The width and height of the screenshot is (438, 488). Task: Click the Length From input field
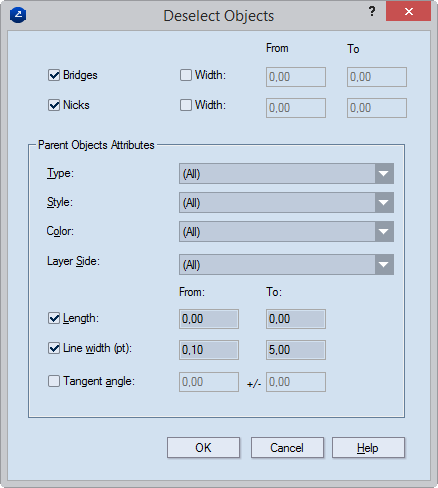point(209,319)
